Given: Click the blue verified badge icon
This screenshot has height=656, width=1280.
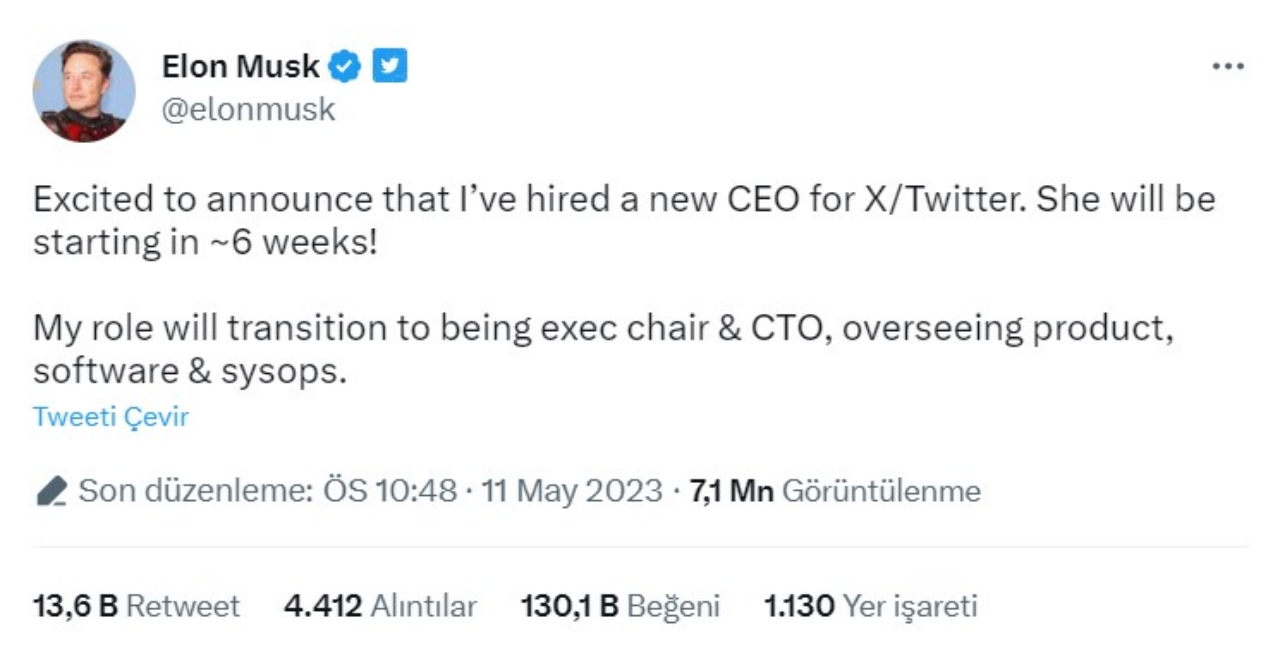Looking at the screenshot, I should click(x=343, y=66).
